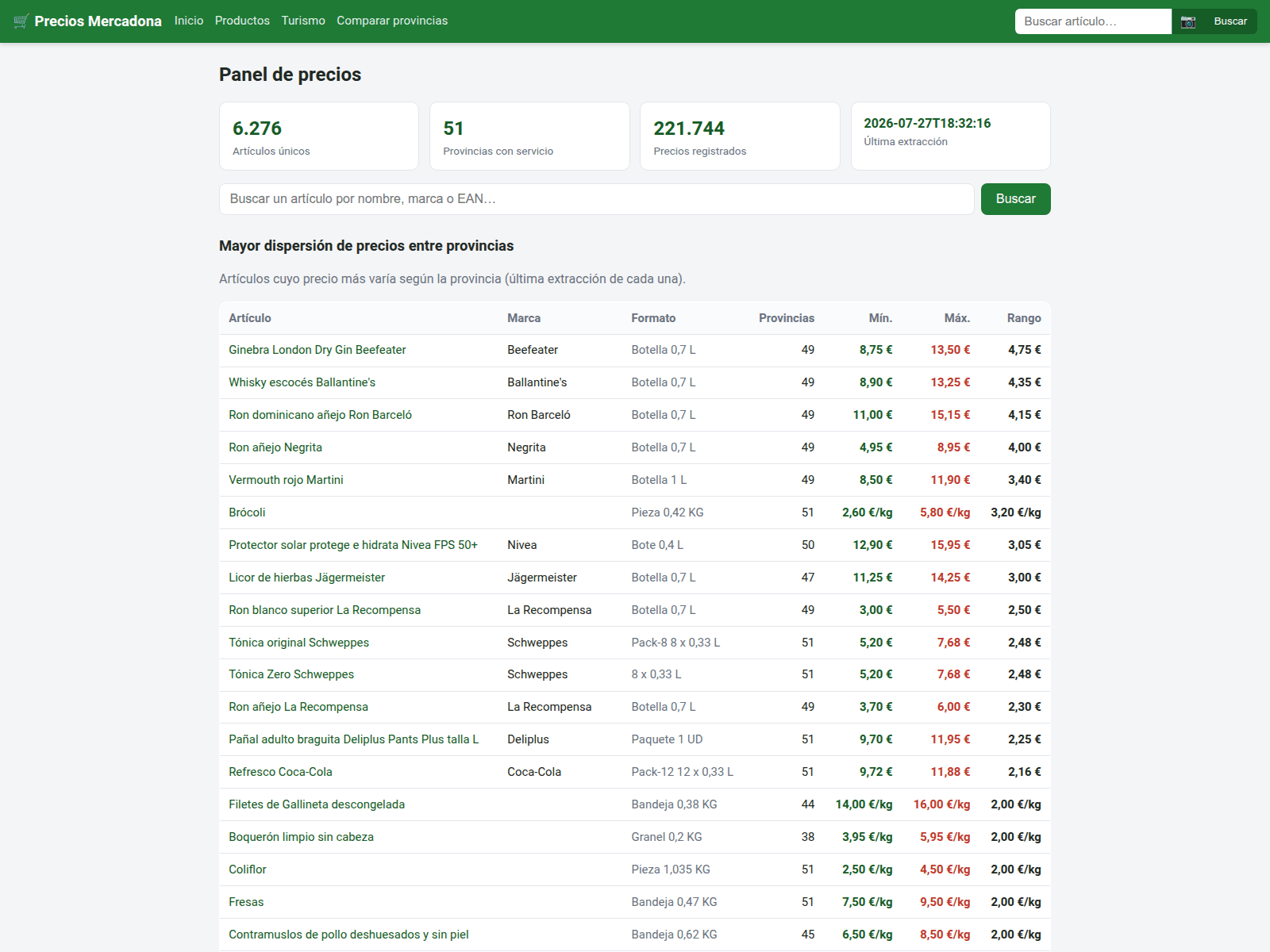Click the dark Buscar button in navbar
The image size is (1270, 952).
point(1230,21)
